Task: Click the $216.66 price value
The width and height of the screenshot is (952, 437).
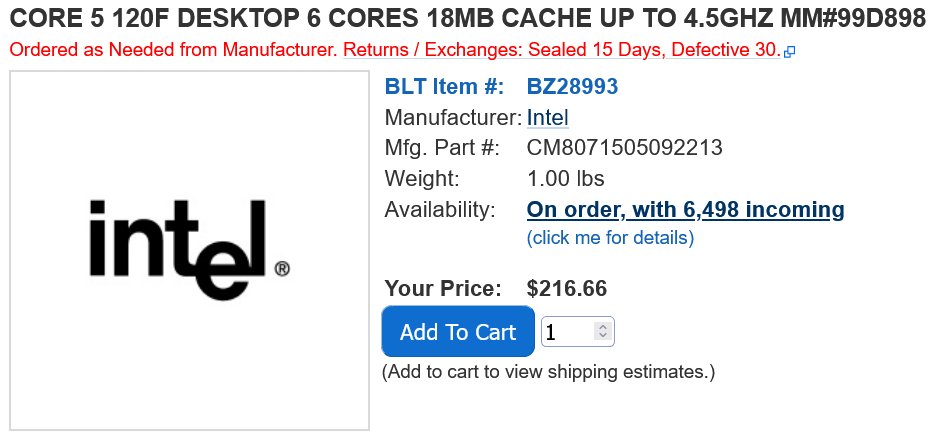Action: tap(567, 289)
